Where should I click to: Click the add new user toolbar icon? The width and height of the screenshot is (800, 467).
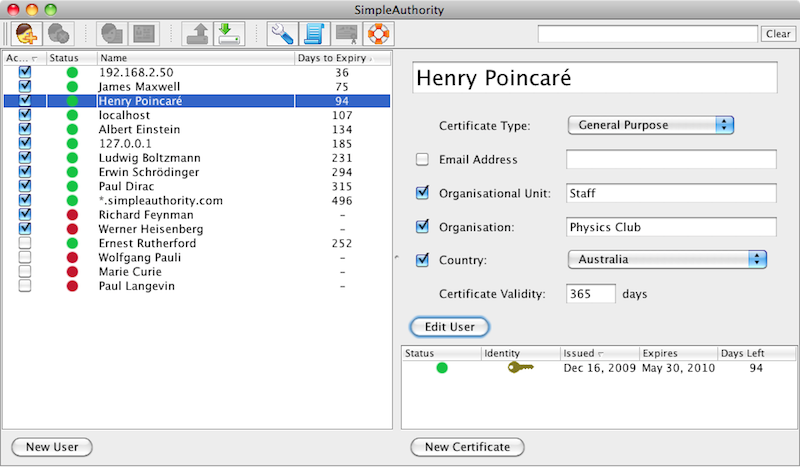[27, 33]
